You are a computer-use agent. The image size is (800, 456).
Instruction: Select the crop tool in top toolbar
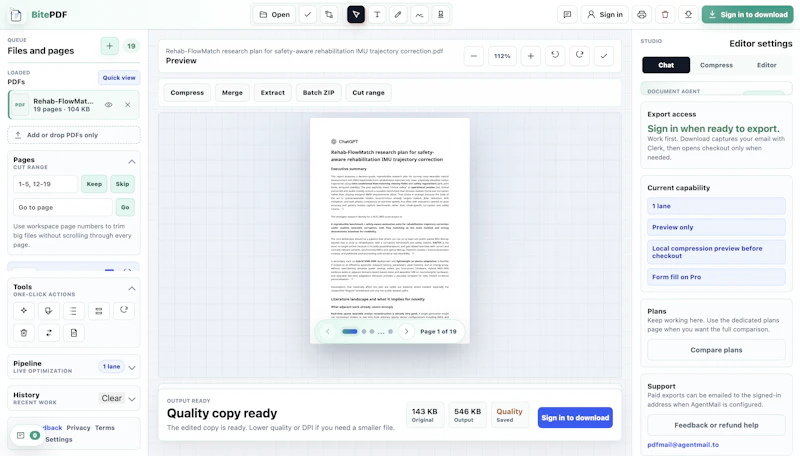pyautogui.click(x=329, y=15)
